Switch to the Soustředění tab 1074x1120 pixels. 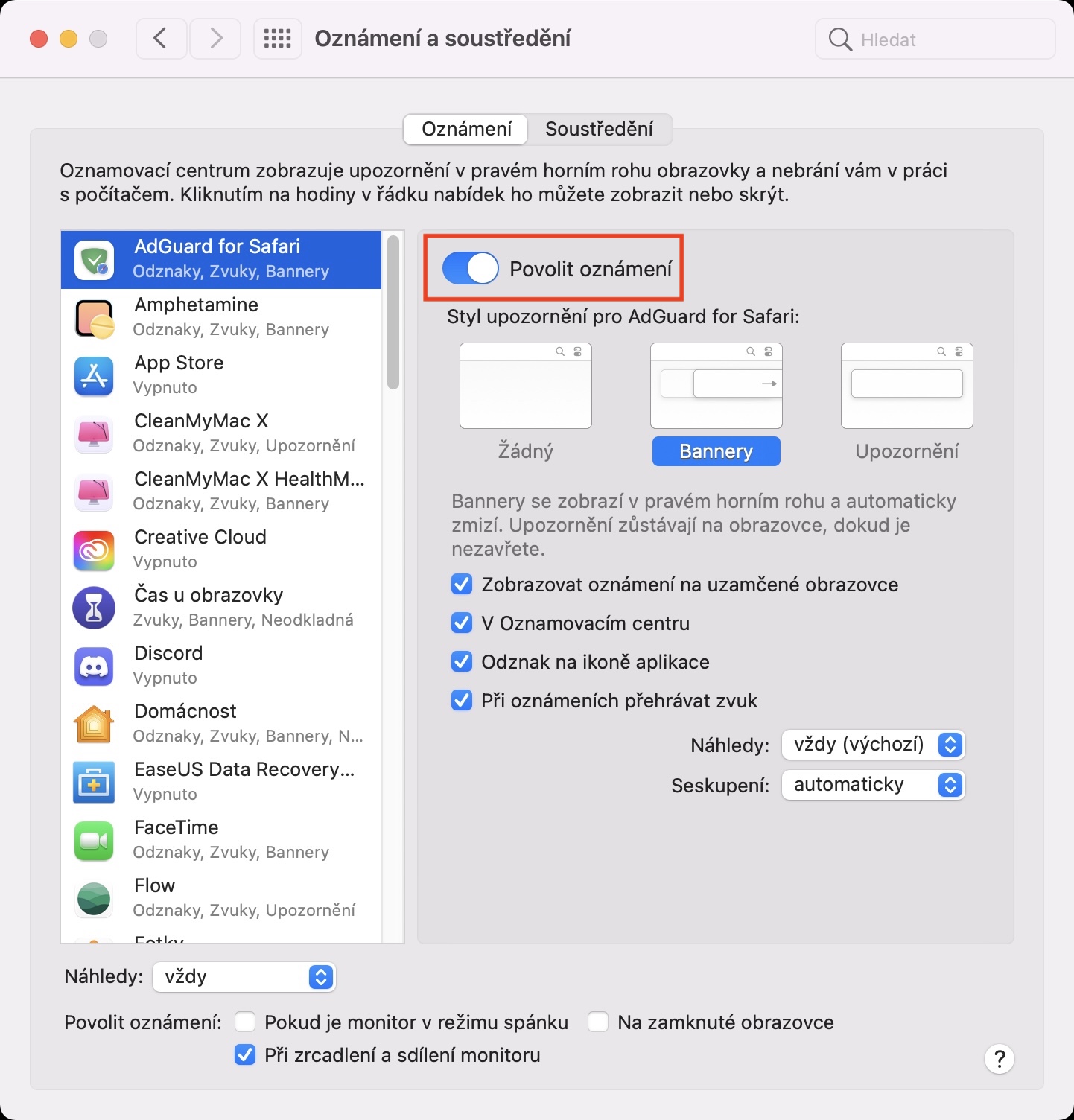tap(599, 130)
